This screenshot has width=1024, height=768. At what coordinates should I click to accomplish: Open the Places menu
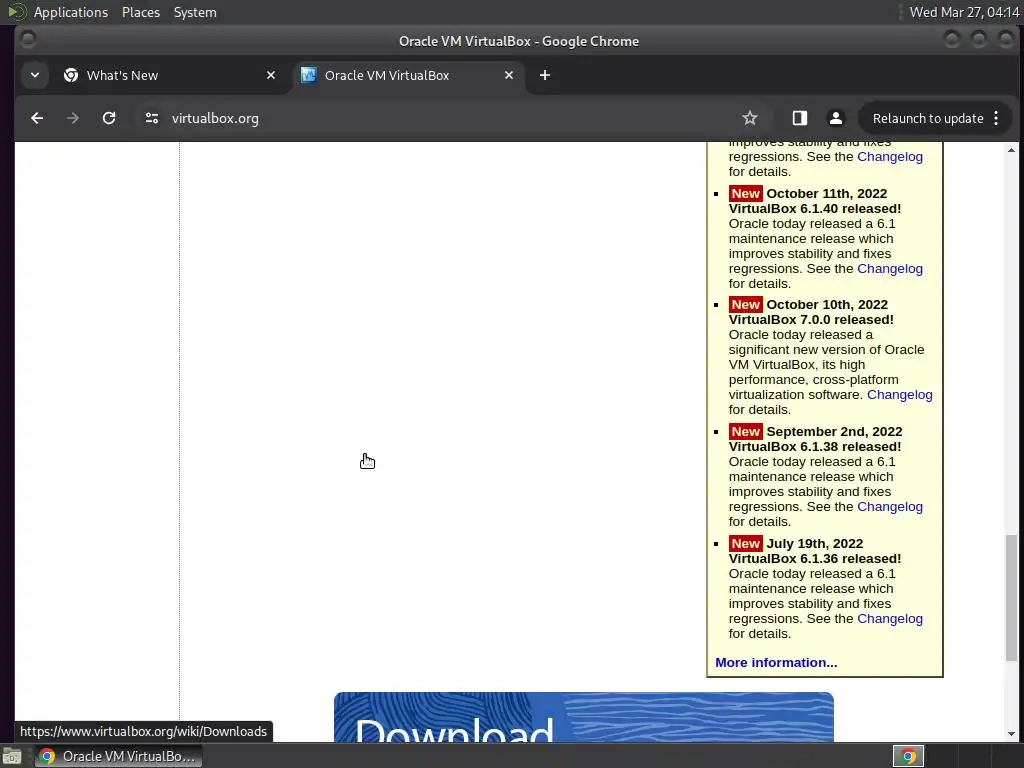point(141,12)
